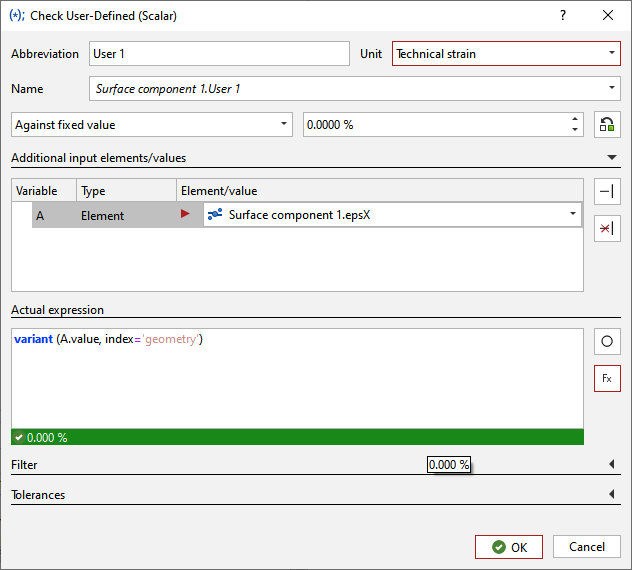
Task: Click the OK button
Action: [508, 547]
